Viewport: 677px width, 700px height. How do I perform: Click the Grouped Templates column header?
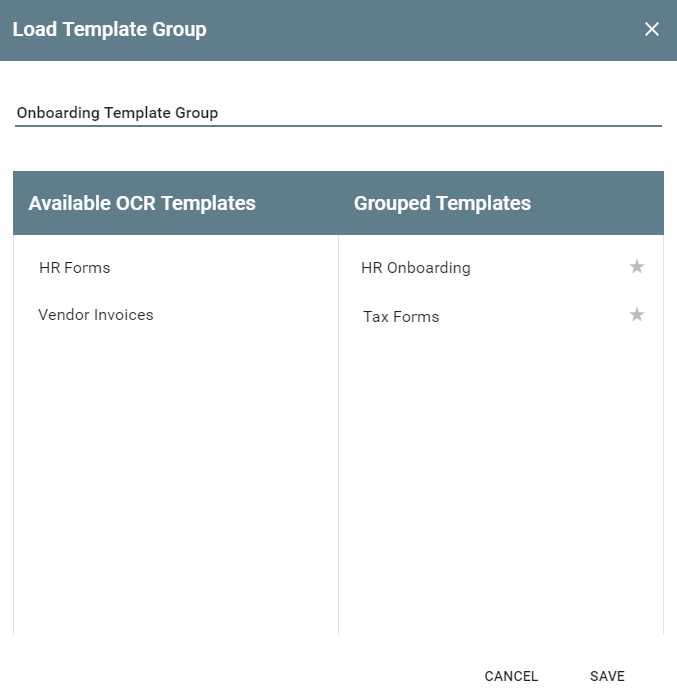click(x=442, y=203)
